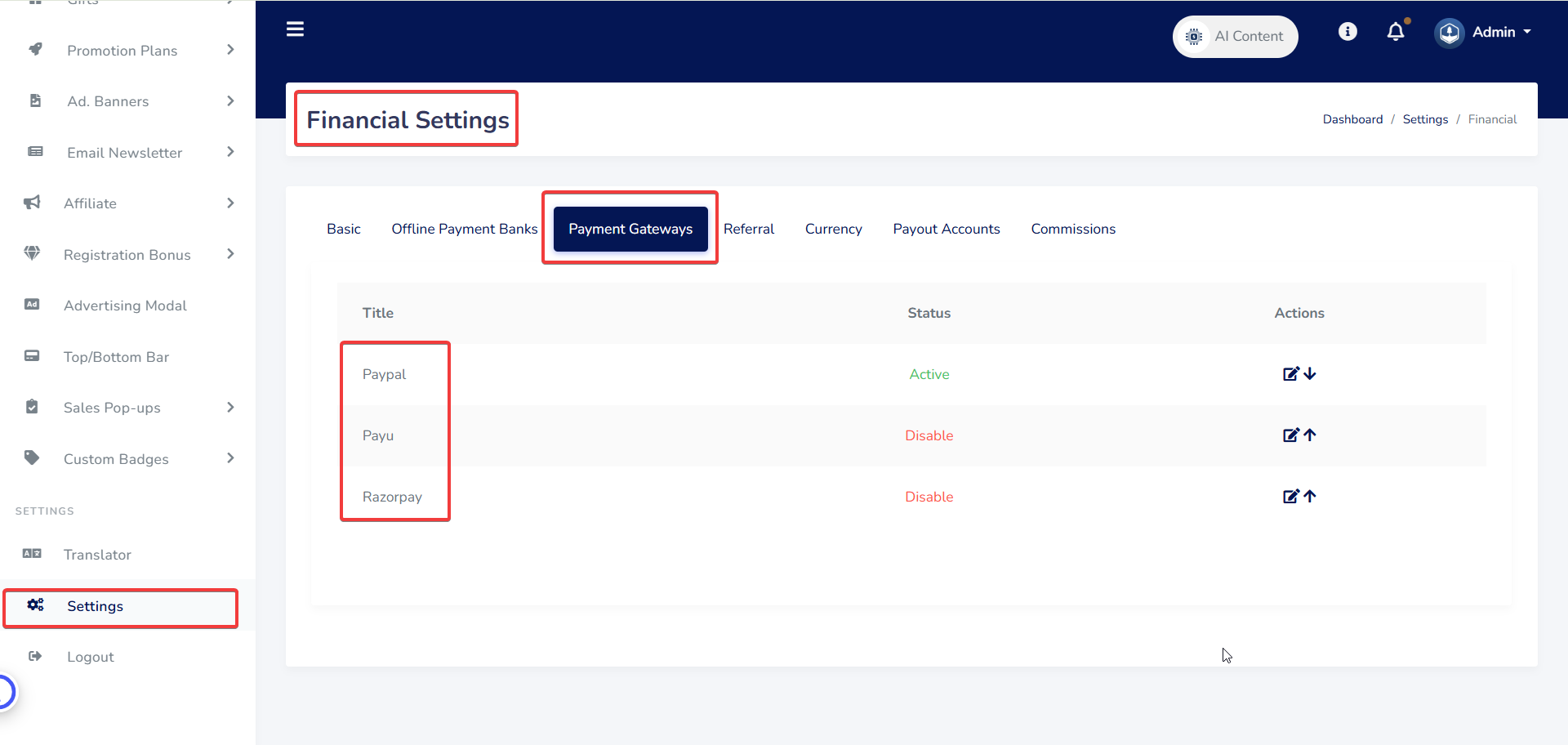Viewport: 1568px width, 745px height.
Task: Switch to the Basic tab
Action: click(x=344, y=230)
